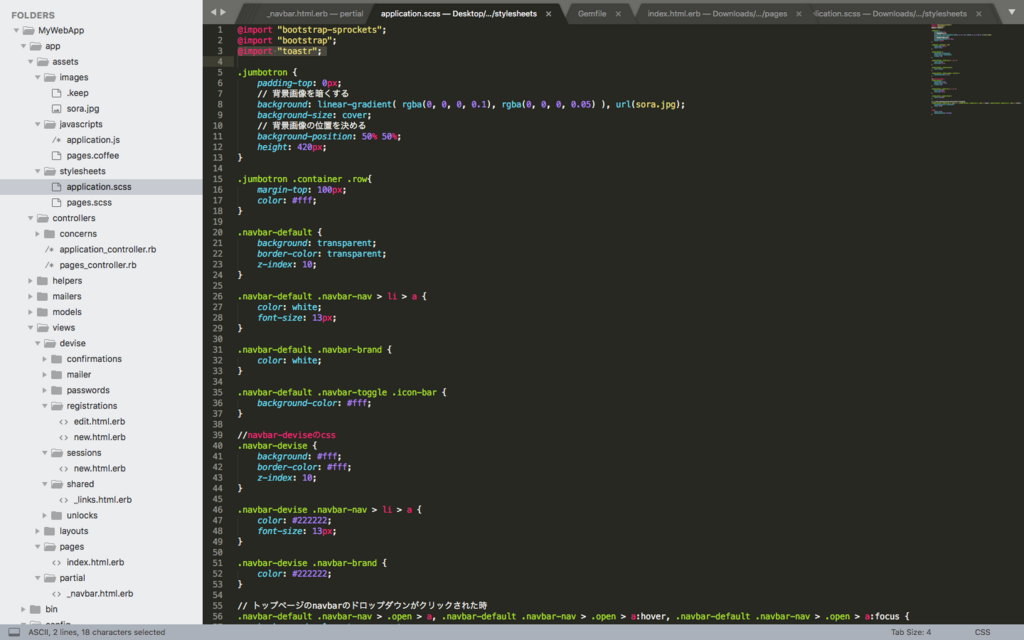The image size is (1024, 640).
Task: Click the _navbar.html.erb markup icon in sidebar
Action: point(57,594)
